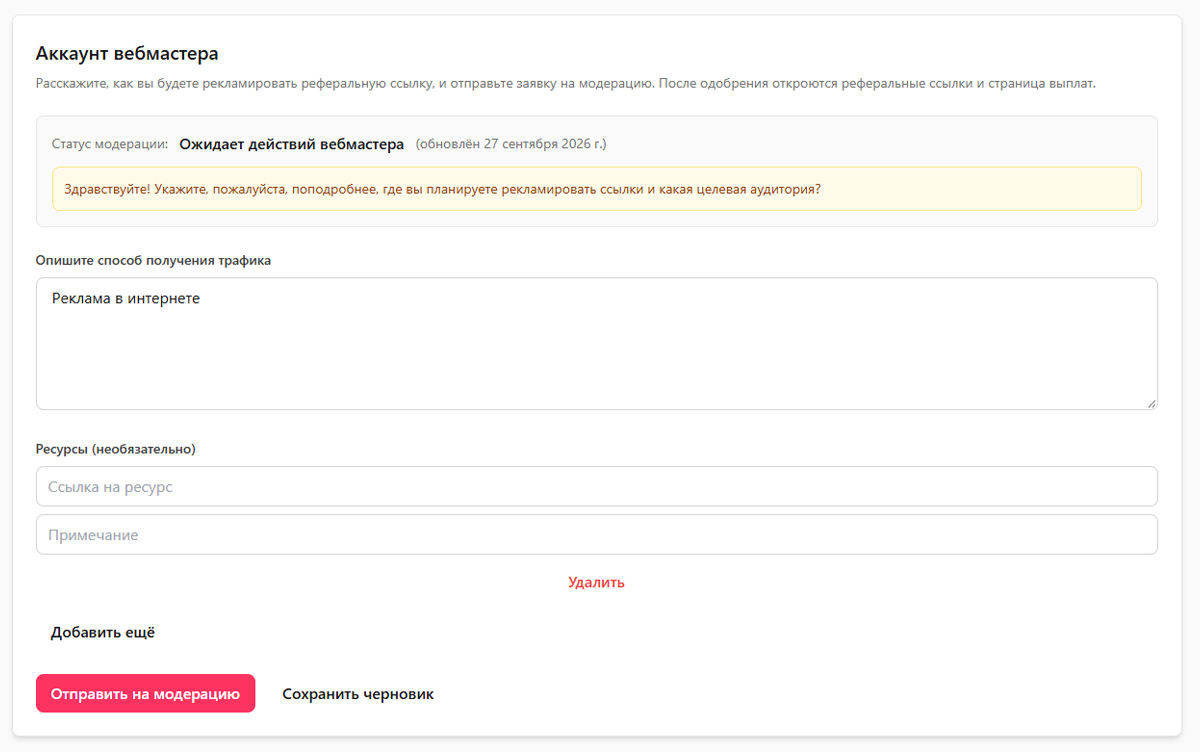The width and height of the screenshot is (1200, 752).
Task: Click the label 'Опишите способ получения трафика'
Action: (154, 260)
